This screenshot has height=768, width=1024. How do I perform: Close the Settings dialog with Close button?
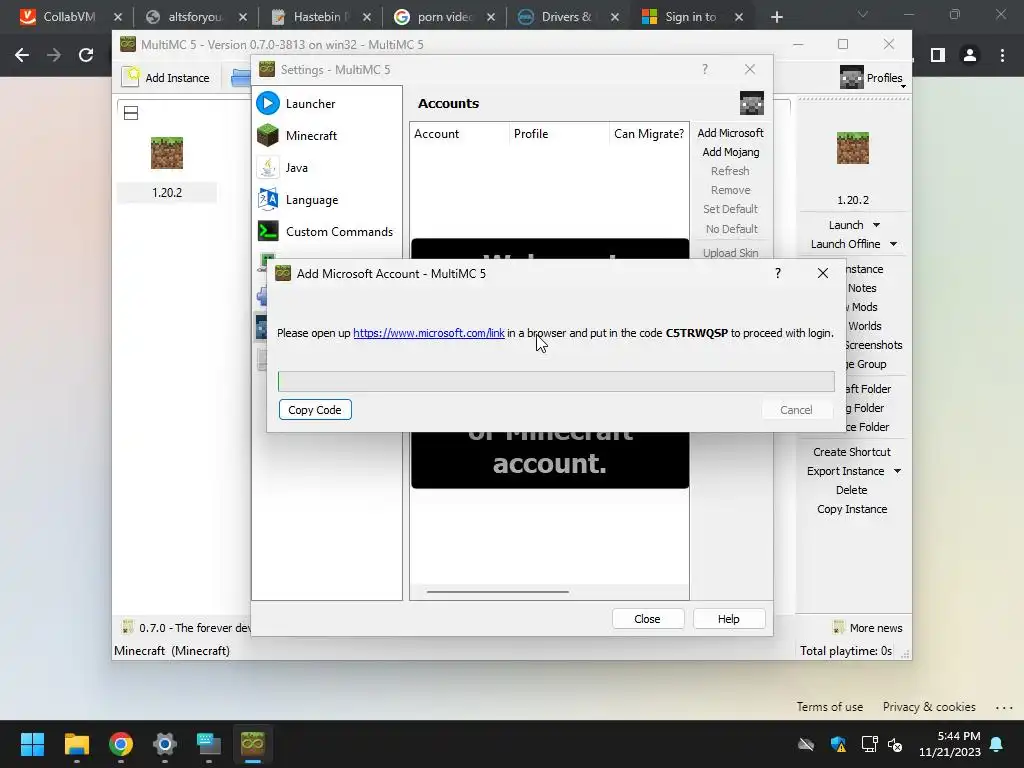pyautogui.click(x=648, y=618)
